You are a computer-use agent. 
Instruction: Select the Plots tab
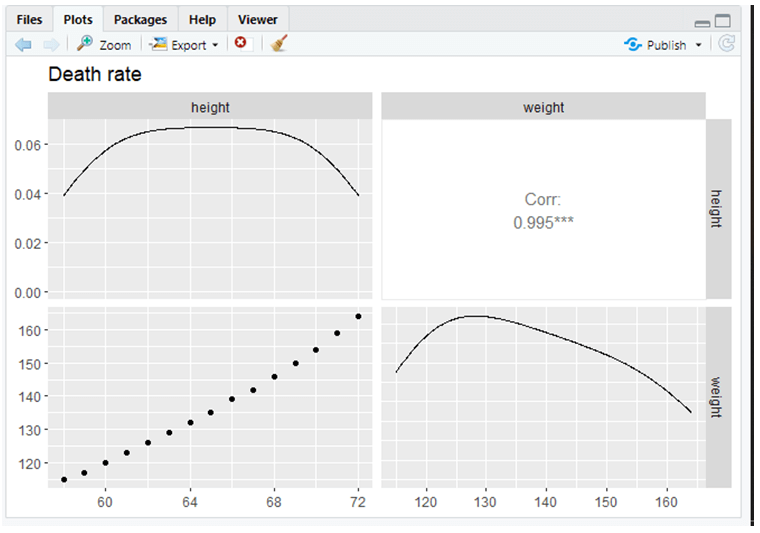[x=78, y=20]
